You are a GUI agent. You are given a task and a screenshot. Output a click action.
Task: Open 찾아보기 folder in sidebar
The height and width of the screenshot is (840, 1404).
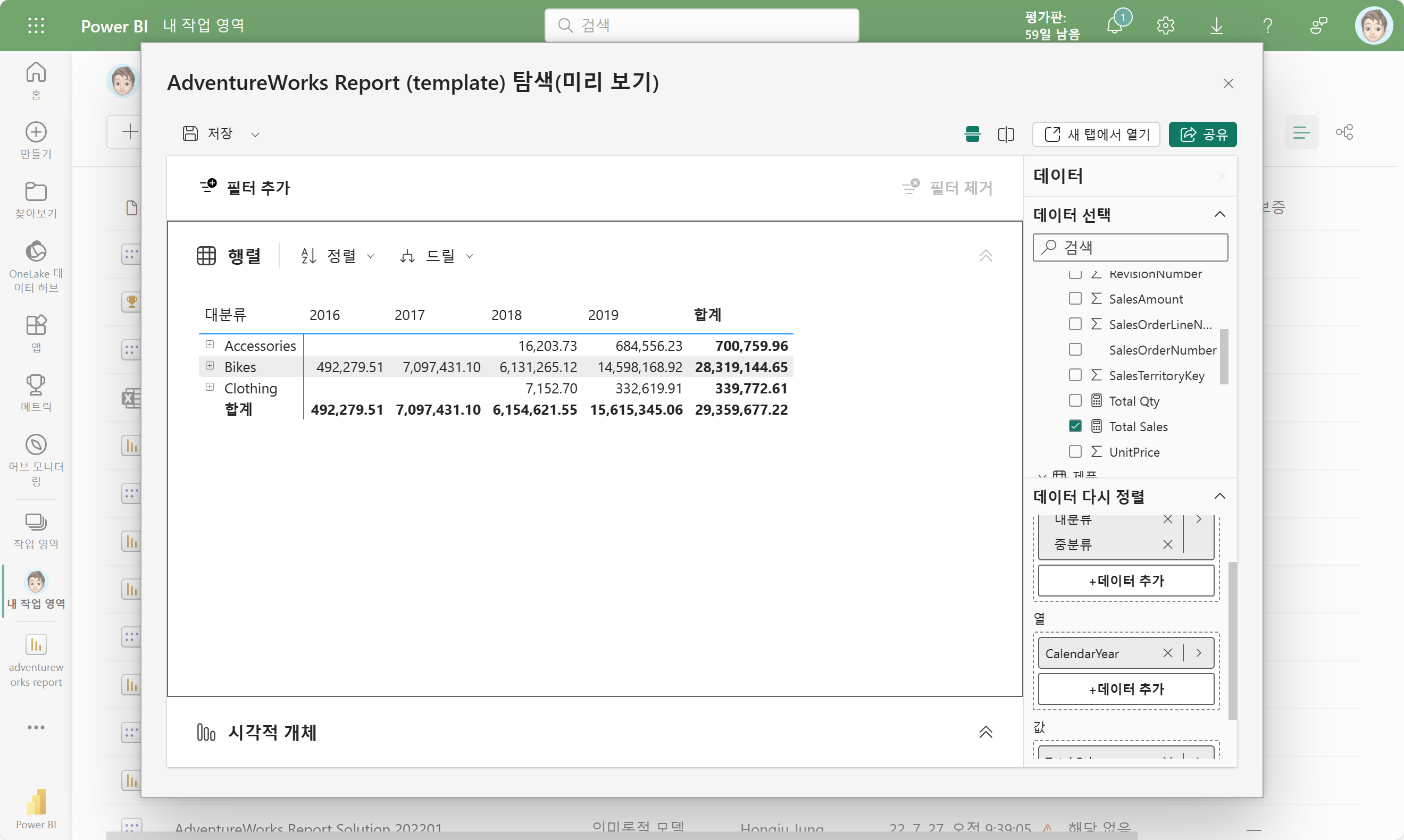click(x=36, y=200)
